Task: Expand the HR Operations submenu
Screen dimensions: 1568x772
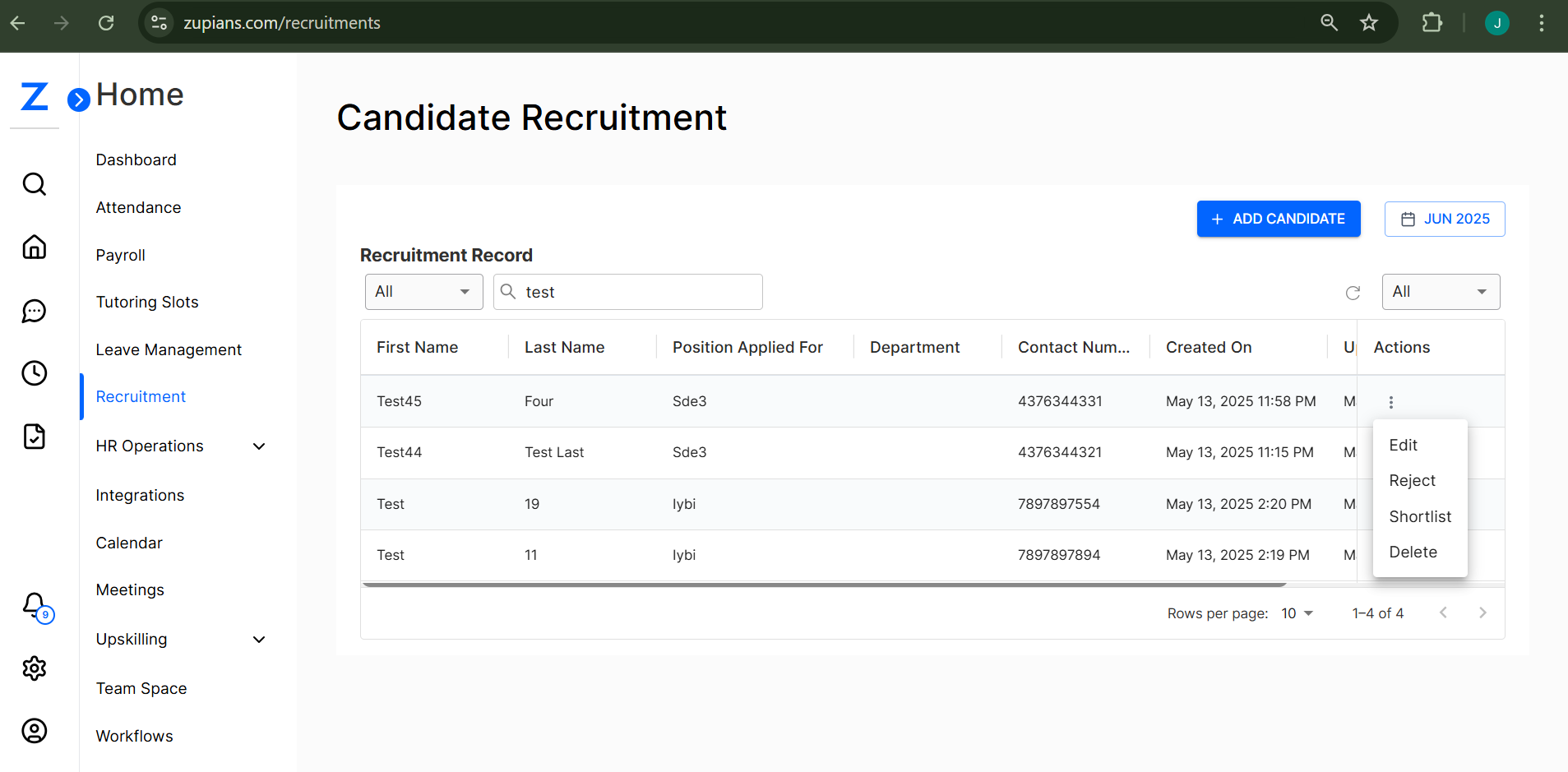Action: coord(259,446)
